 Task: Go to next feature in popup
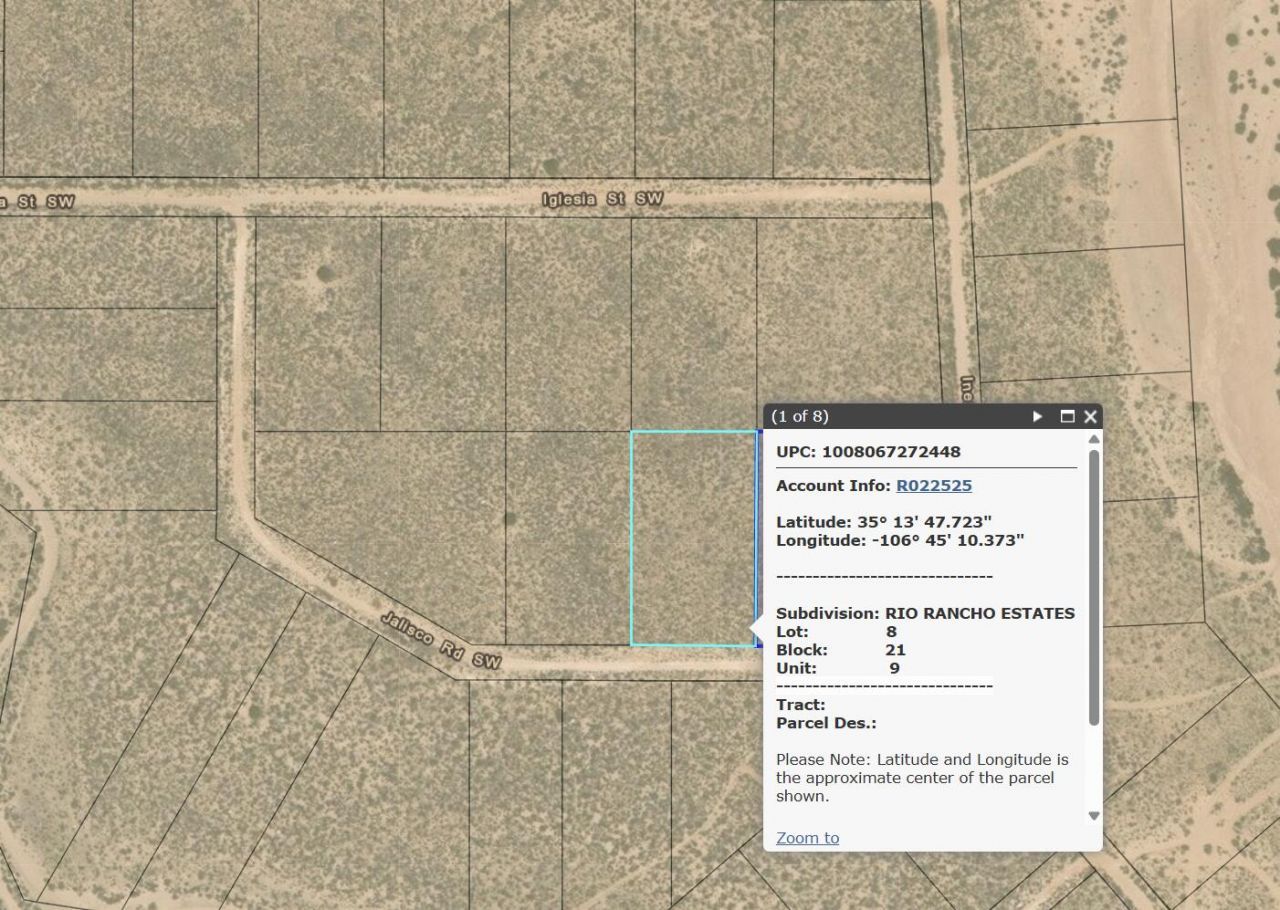(1037, 417)
